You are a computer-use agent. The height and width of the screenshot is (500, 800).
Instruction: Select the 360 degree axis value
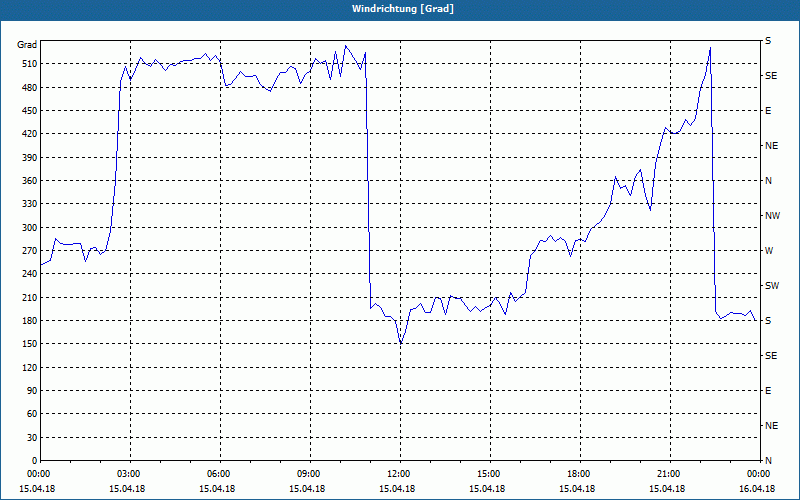click(30, 181)
